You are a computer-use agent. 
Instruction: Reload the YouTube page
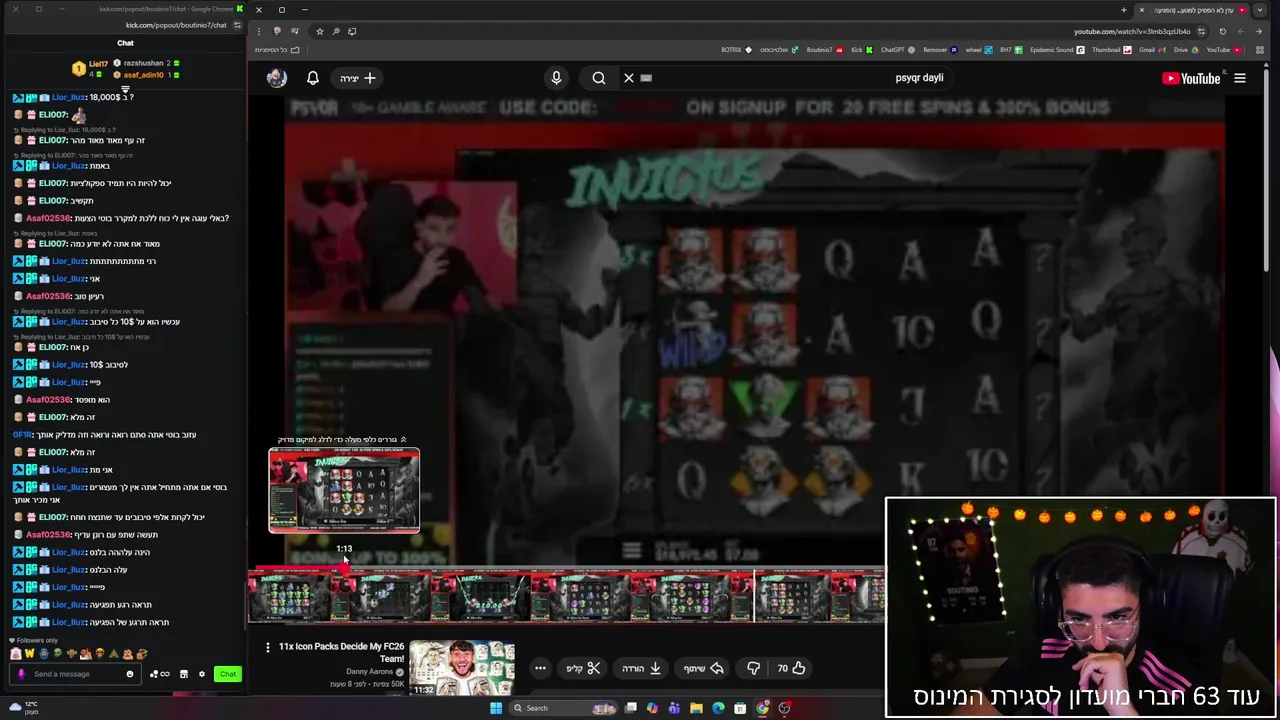[x=1222, y=31]
